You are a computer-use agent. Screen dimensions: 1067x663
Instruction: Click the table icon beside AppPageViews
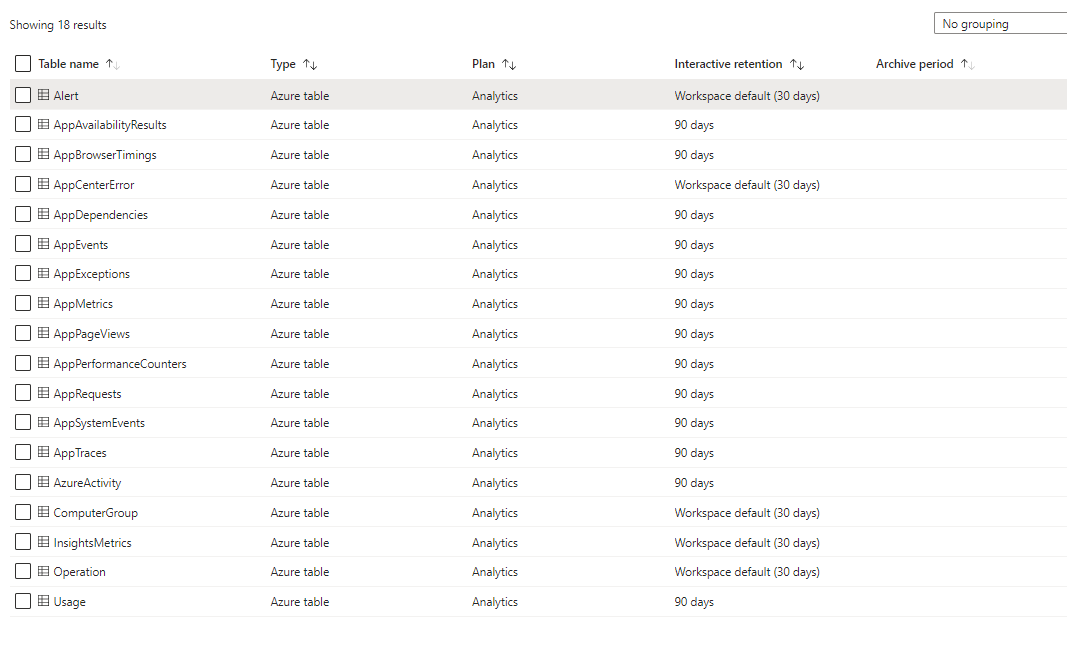click(44, 334)
